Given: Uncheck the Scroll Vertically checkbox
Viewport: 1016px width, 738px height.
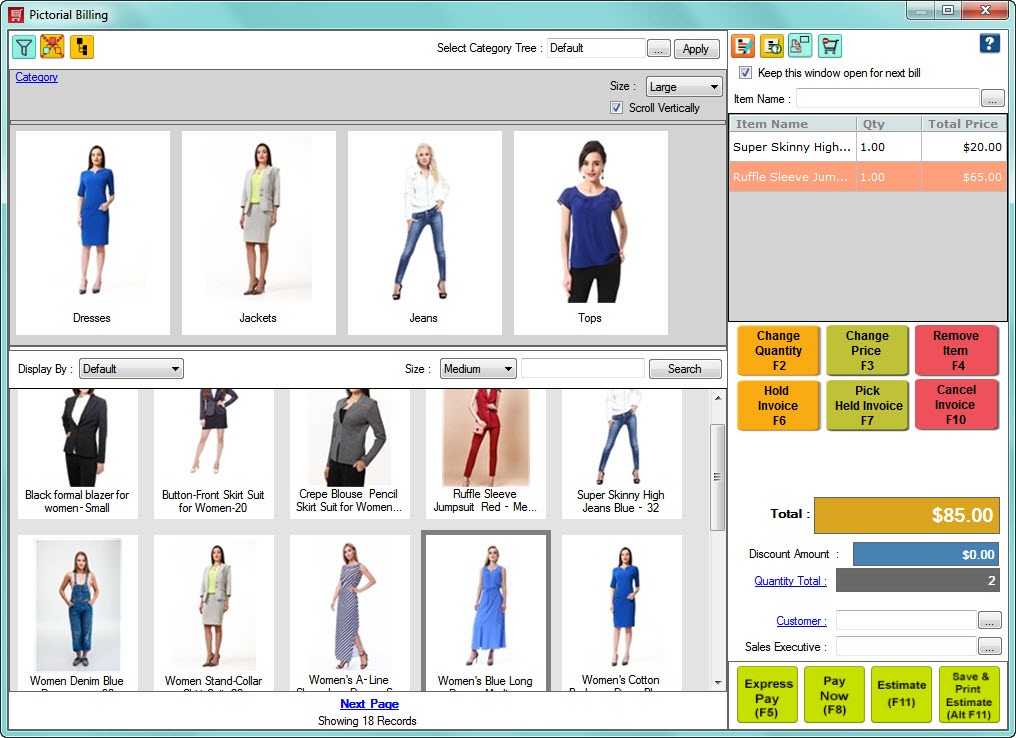Looking at the screenshot, I should (617, 108).
